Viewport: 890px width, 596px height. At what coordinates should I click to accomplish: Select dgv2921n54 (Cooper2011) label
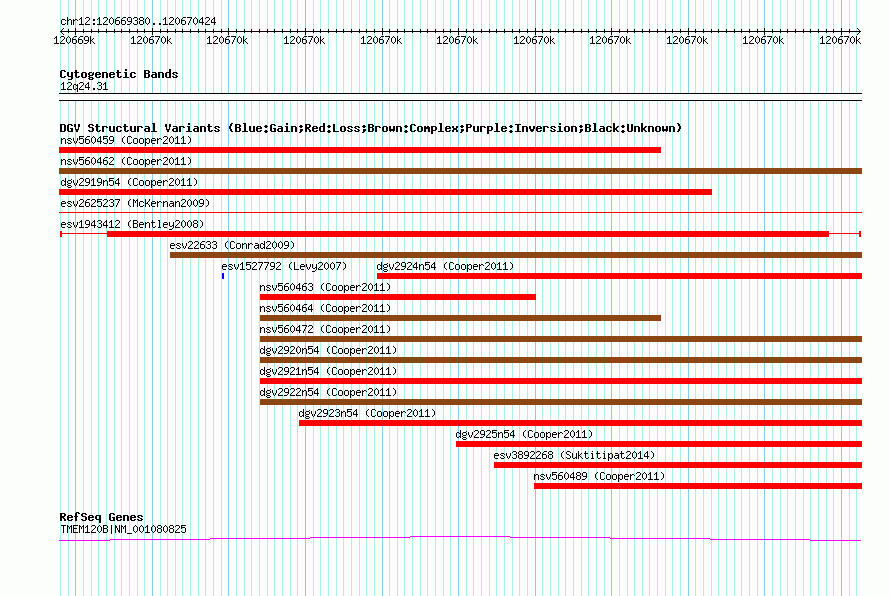328,371
